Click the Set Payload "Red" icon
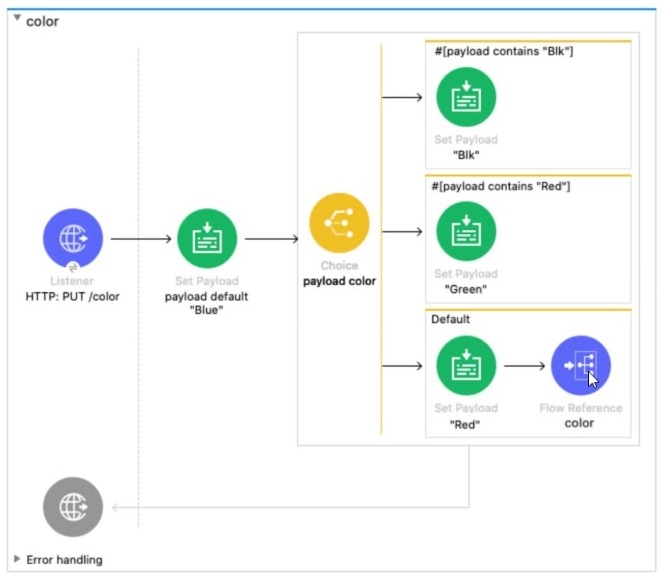662x577 pixels. tap(466, 365)
